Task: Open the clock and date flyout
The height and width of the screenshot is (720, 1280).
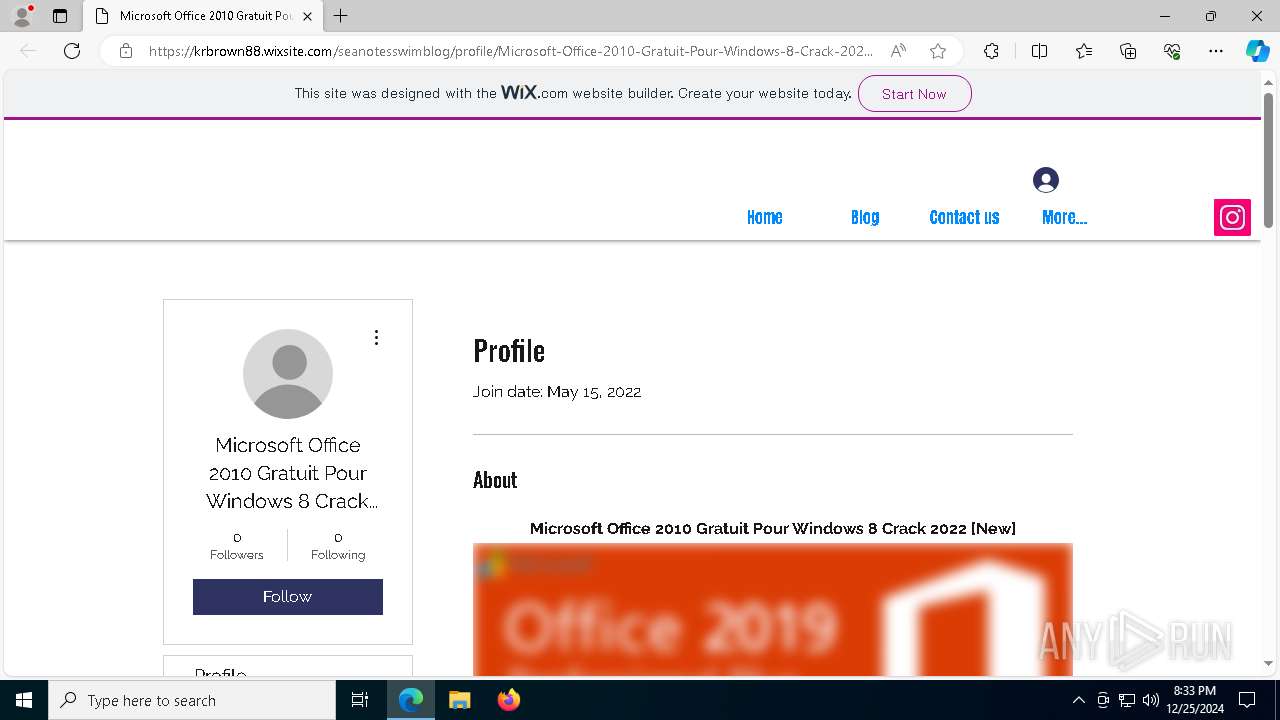Action: click(x=1194, y=700)
